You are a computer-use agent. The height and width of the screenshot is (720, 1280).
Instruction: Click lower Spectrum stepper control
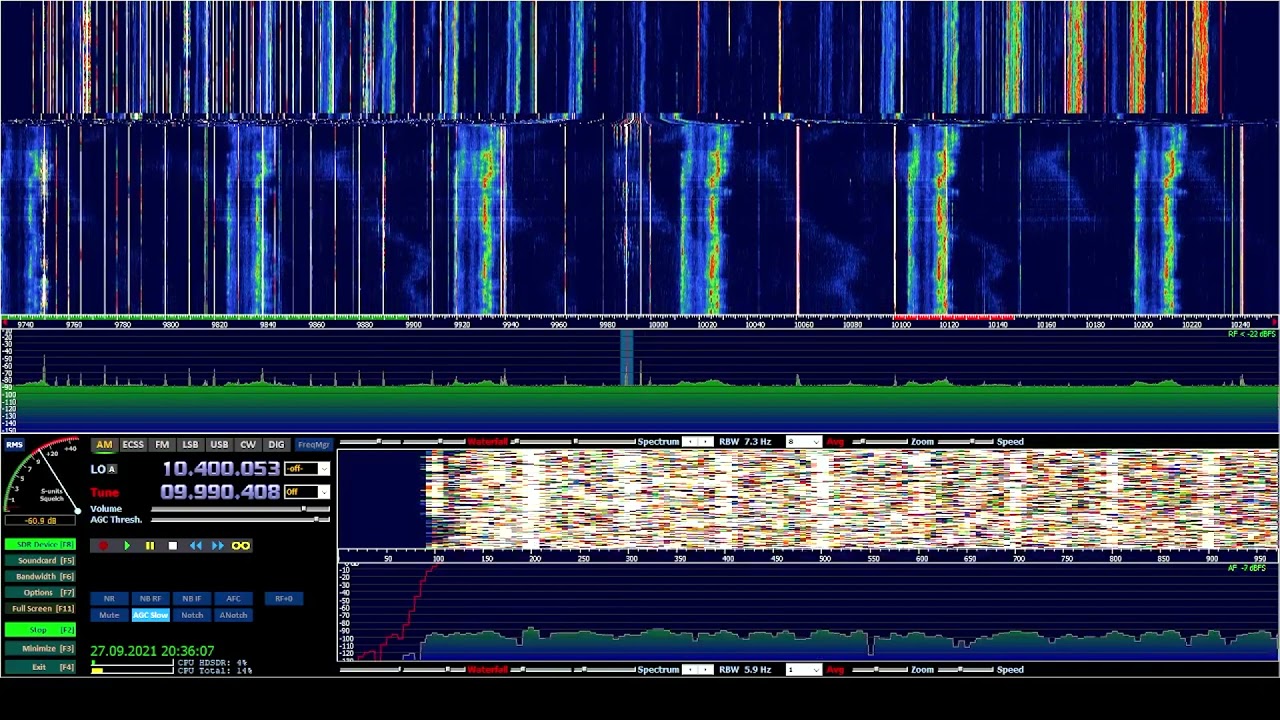(x=697, y=670)
